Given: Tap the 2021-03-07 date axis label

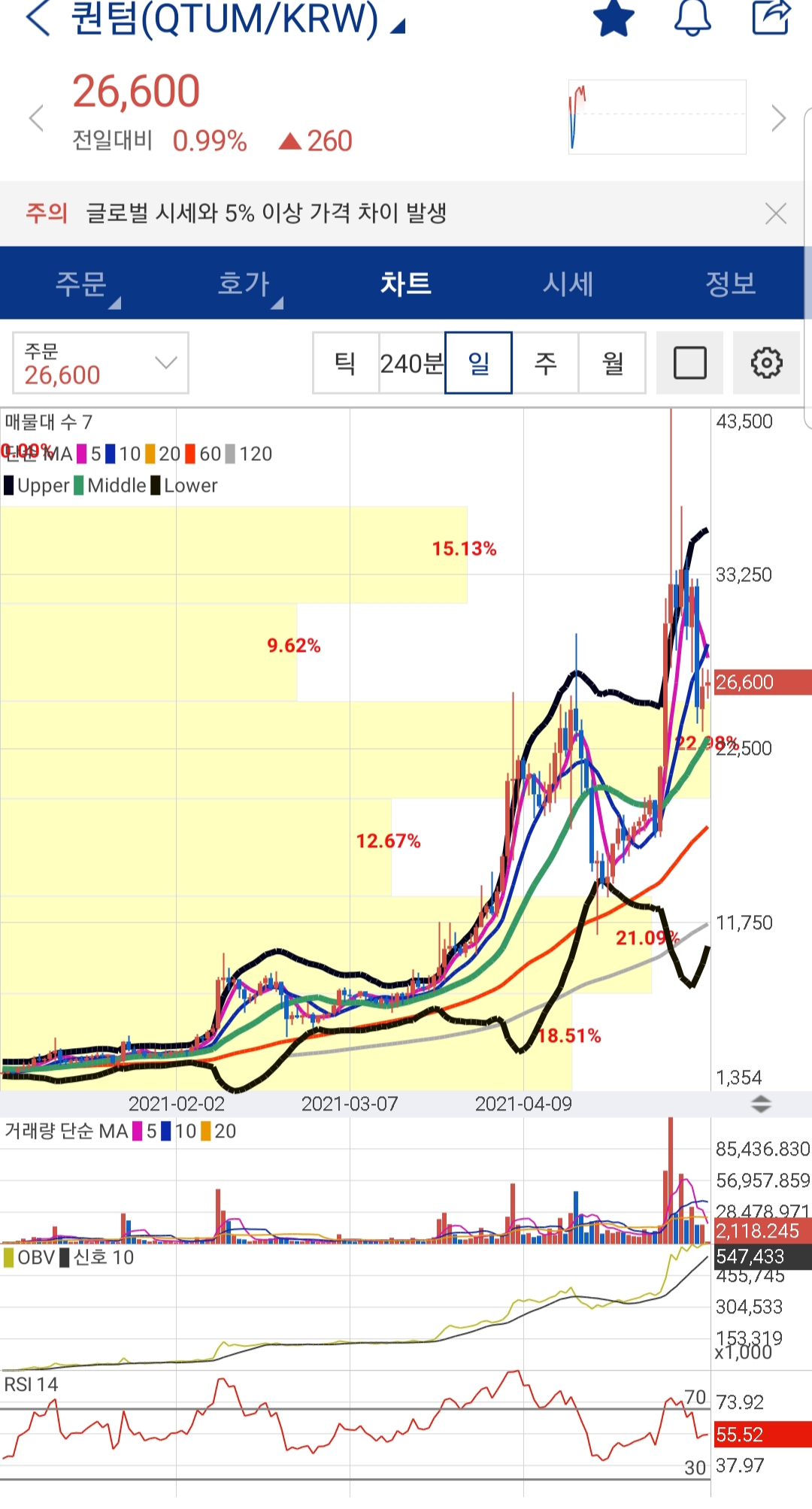Looking at the screenshot, I should click(349, 1104).
